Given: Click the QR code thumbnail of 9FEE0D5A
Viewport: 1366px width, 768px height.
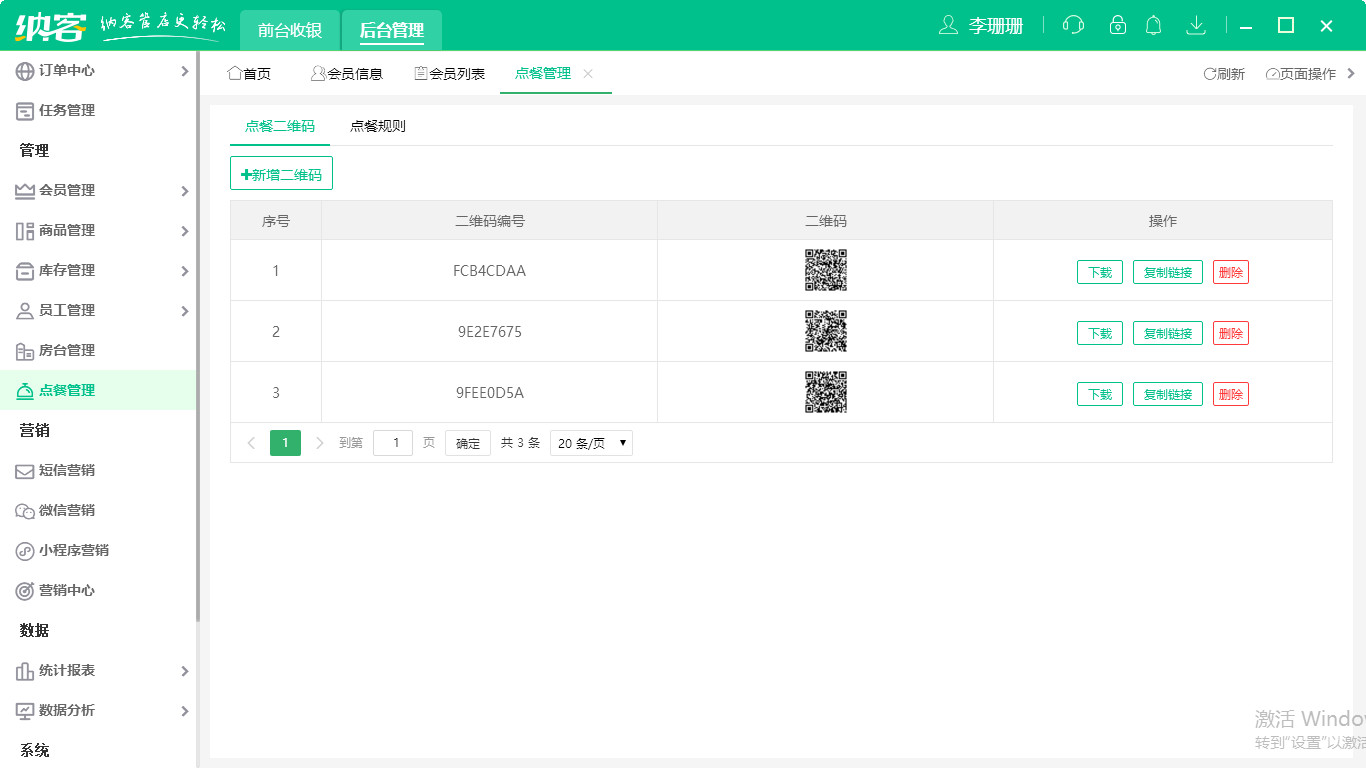Looking at the screenshot, I should (826, 392).
